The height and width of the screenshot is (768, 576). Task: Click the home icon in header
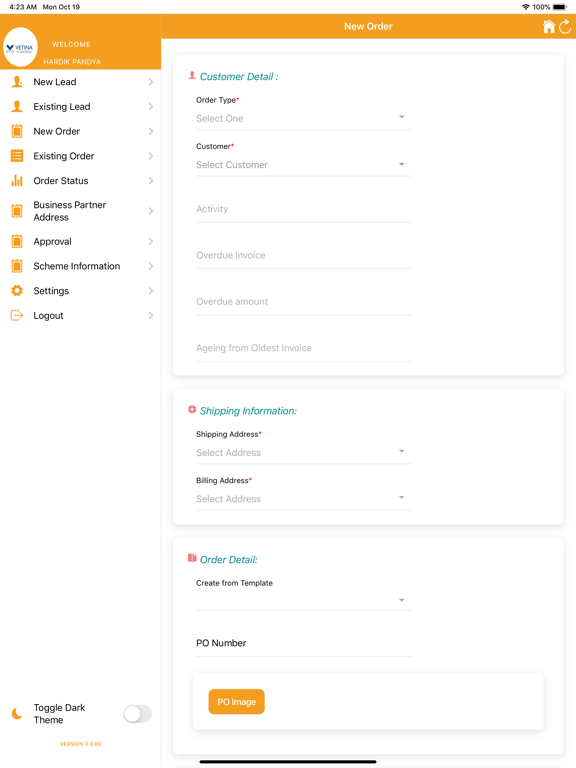click(549, 26)
